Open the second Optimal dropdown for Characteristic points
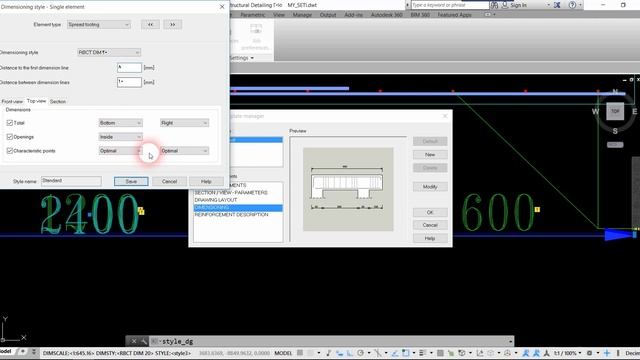 184,151
